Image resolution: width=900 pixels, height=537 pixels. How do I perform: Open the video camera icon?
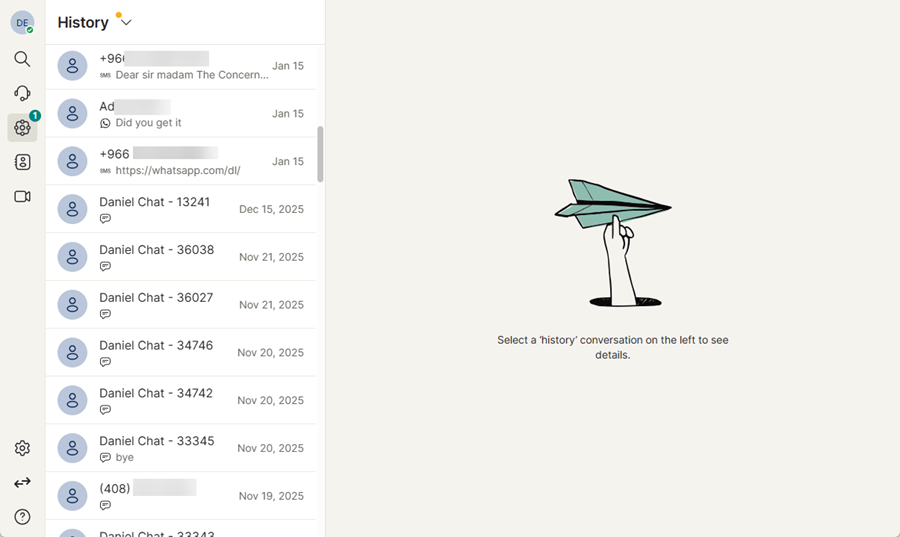pos(22,196)
